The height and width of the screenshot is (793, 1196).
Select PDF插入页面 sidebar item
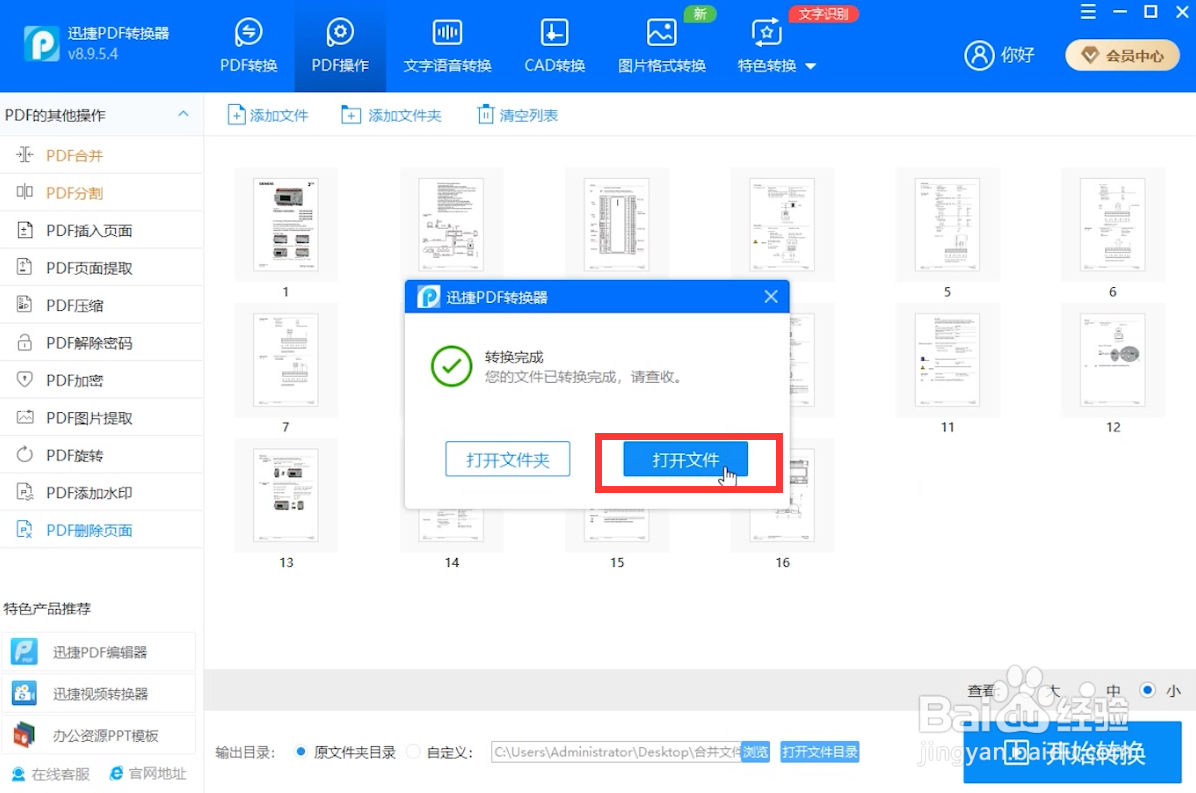[101, 230]
